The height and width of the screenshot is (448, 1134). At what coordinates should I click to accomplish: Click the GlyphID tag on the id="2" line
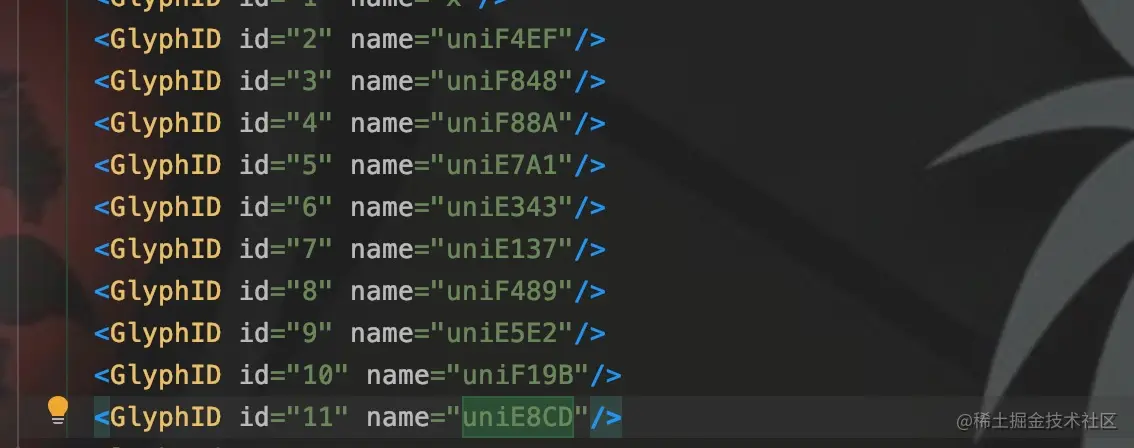pos(166,39)
